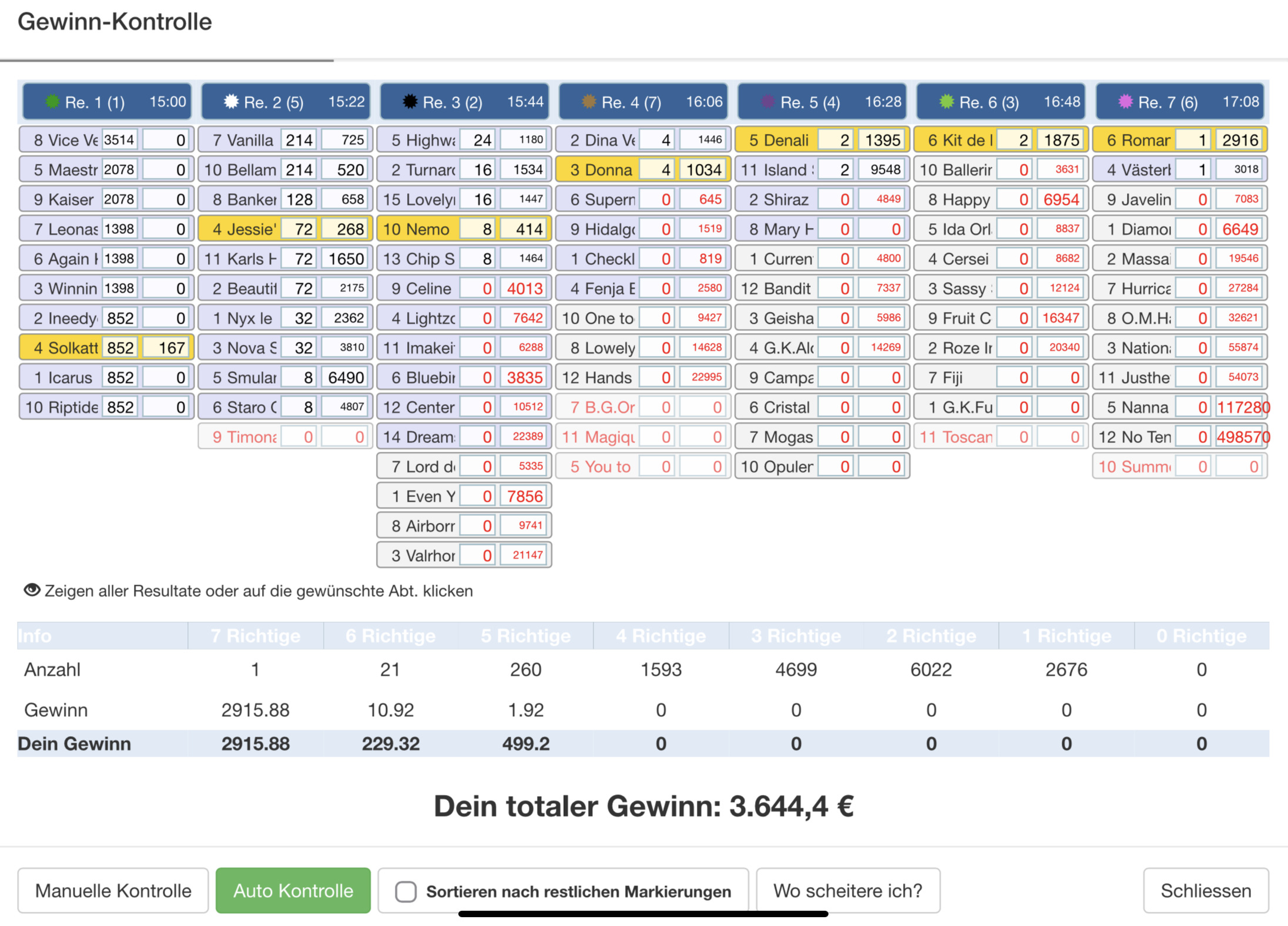Click the 1 Even Y row in race 3

(464, 496)
